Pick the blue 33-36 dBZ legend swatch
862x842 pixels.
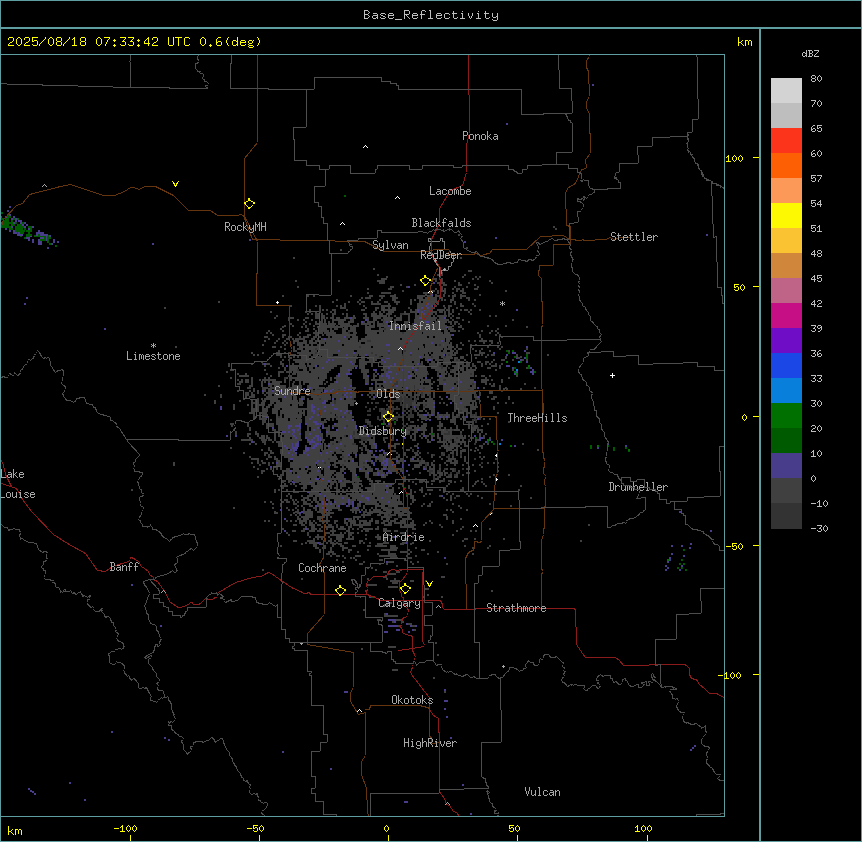[x=786, y=365]
